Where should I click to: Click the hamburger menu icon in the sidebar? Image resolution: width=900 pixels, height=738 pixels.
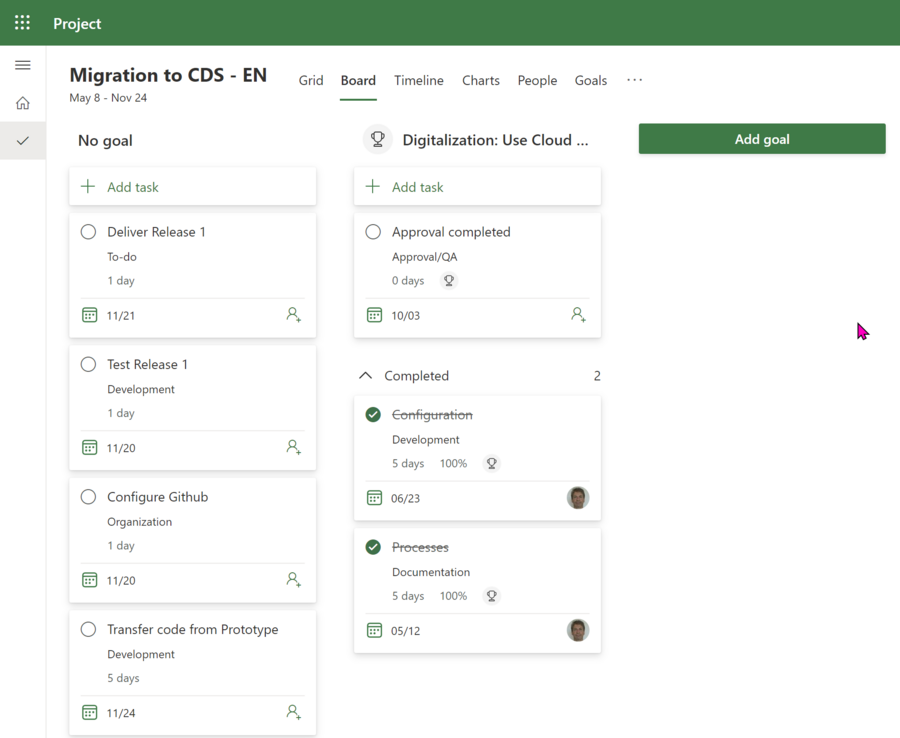click(22, 64)
